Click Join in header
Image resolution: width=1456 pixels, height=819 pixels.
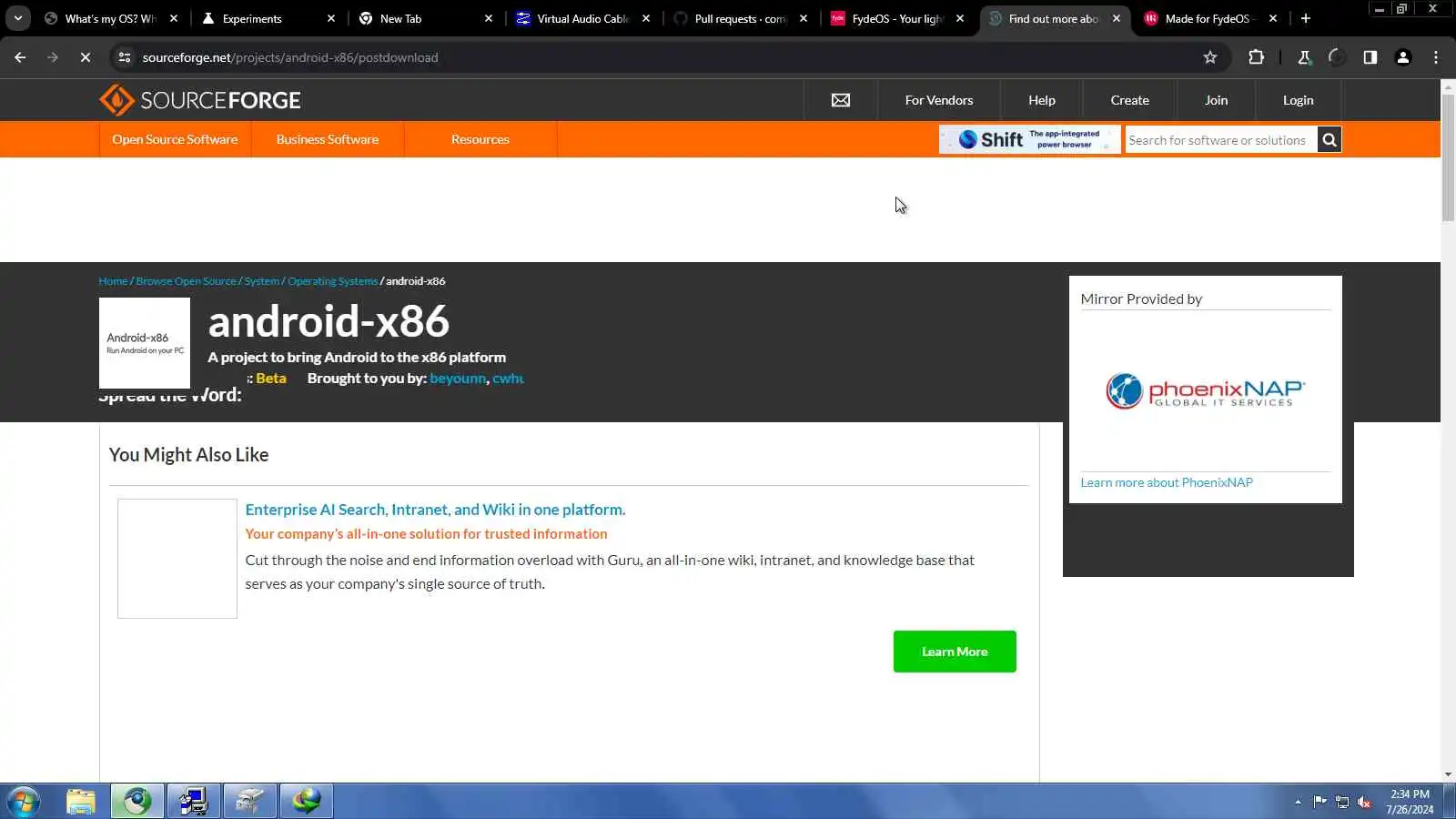tap(1217, 100)
